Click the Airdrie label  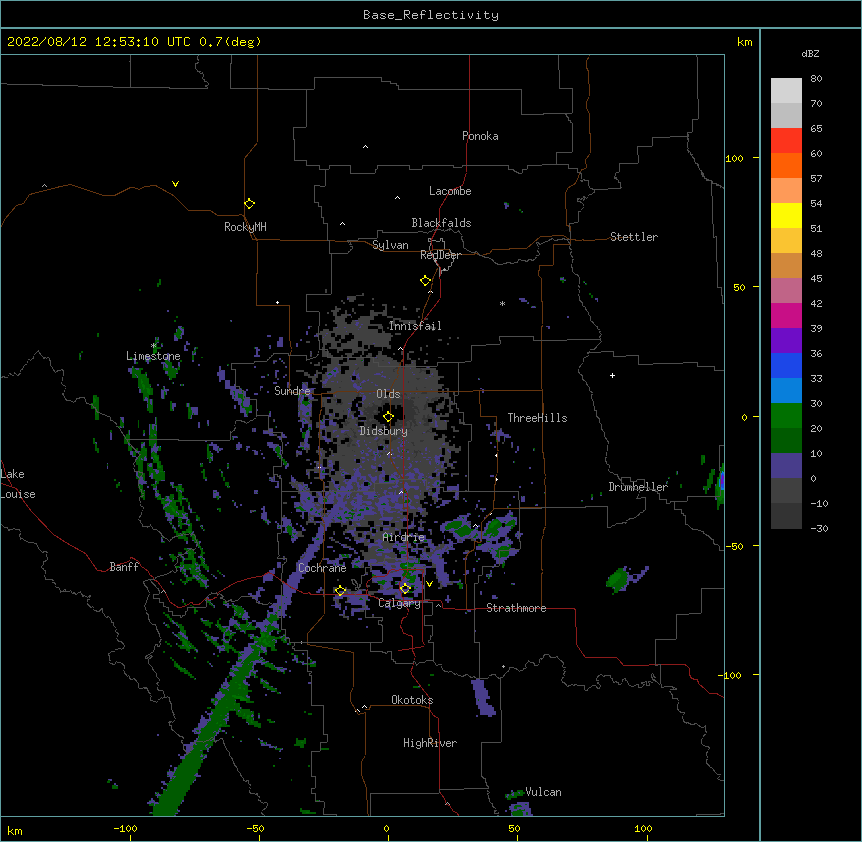click(404, 537)
